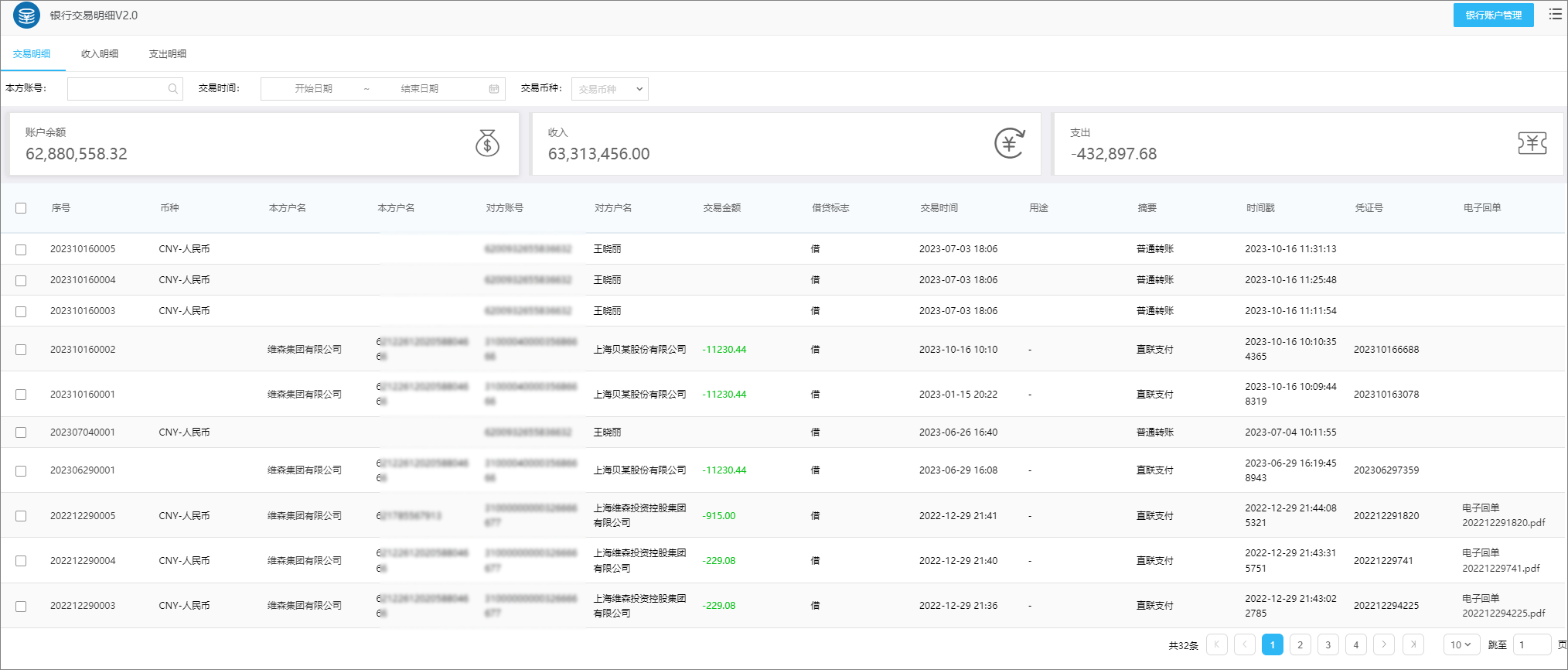The image size is (1568, 670).
Task: Click the 结束日期 end date field
Action: coord(420,89)
